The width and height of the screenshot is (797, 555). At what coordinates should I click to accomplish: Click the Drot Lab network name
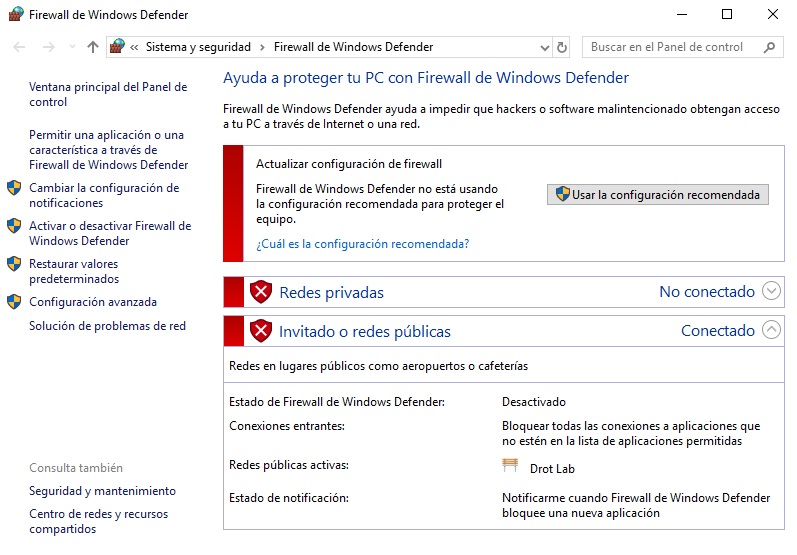pyautogui.click(x=552, y=469)
